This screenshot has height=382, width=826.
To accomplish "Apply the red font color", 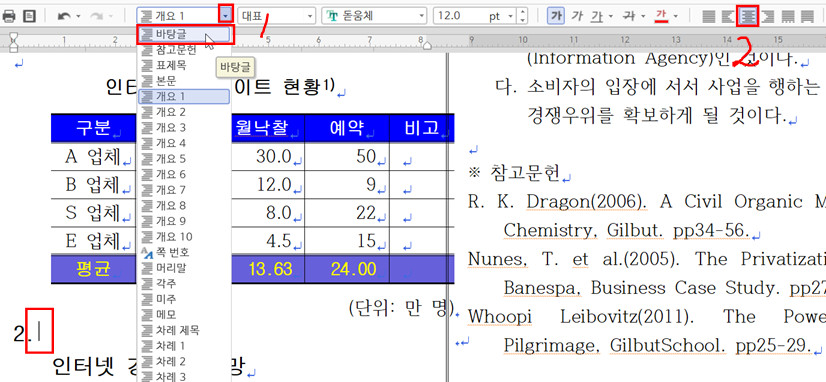I will (x=661, y=16).
